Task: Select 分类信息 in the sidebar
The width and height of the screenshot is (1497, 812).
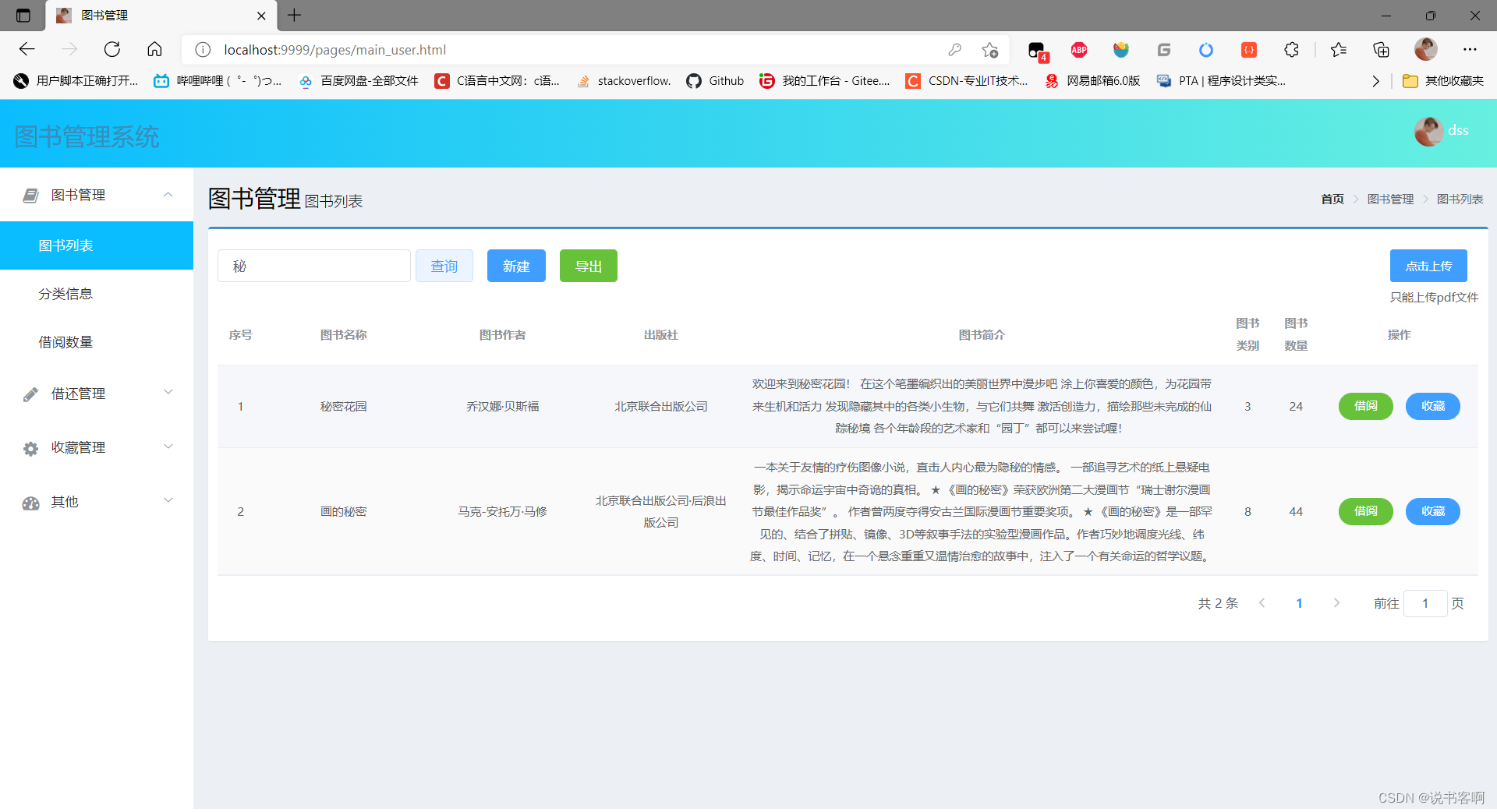Action: coord(97,294)
